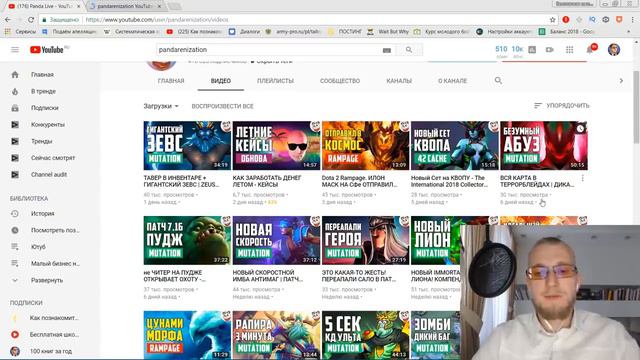Open video title ТАВЕР В ИНВЕНТАРЕ
The width and height of the screenshot is (640, 360).
coord(182,181)
